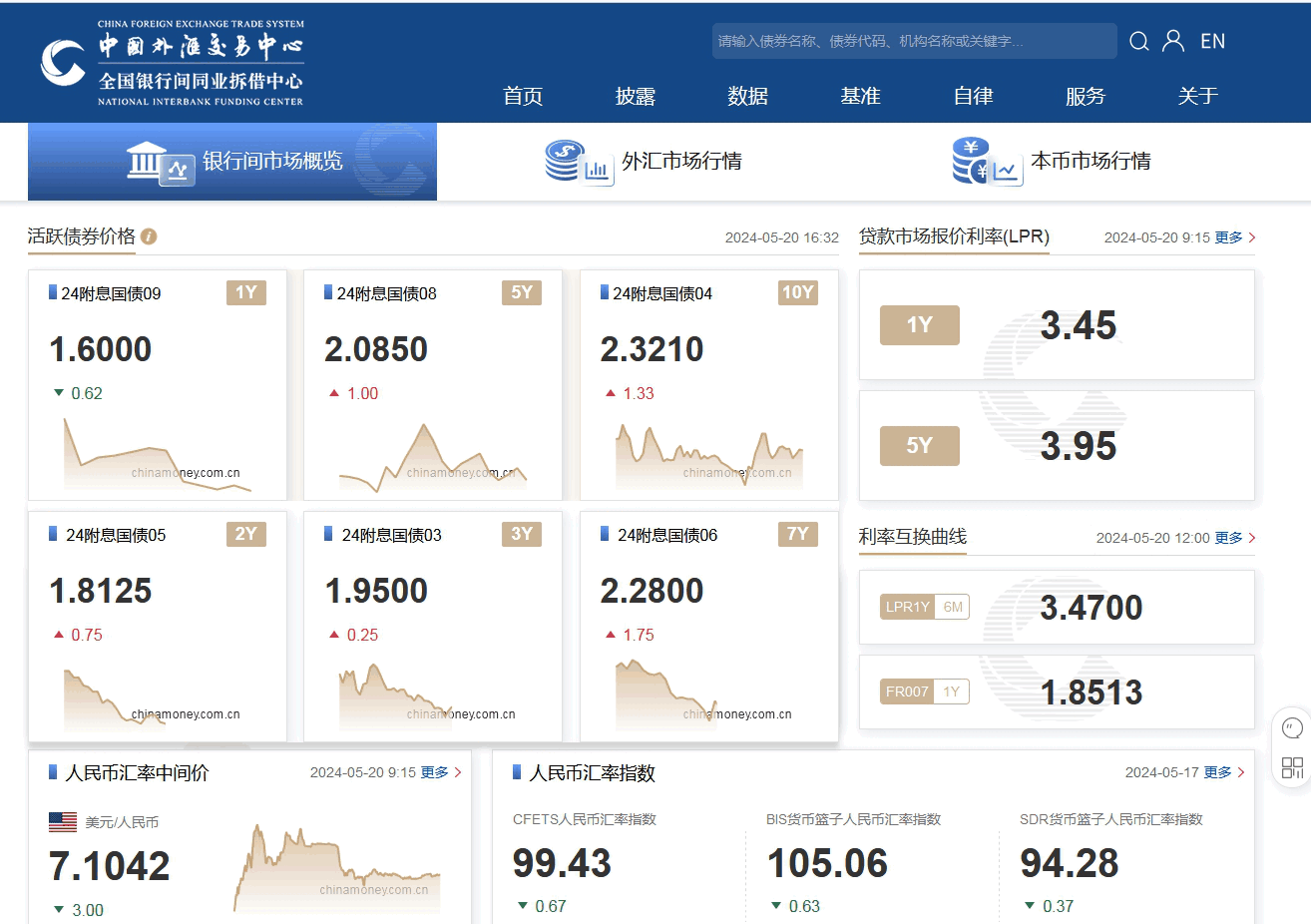Click the CFETS index value 99.43

tap(562, 863)
